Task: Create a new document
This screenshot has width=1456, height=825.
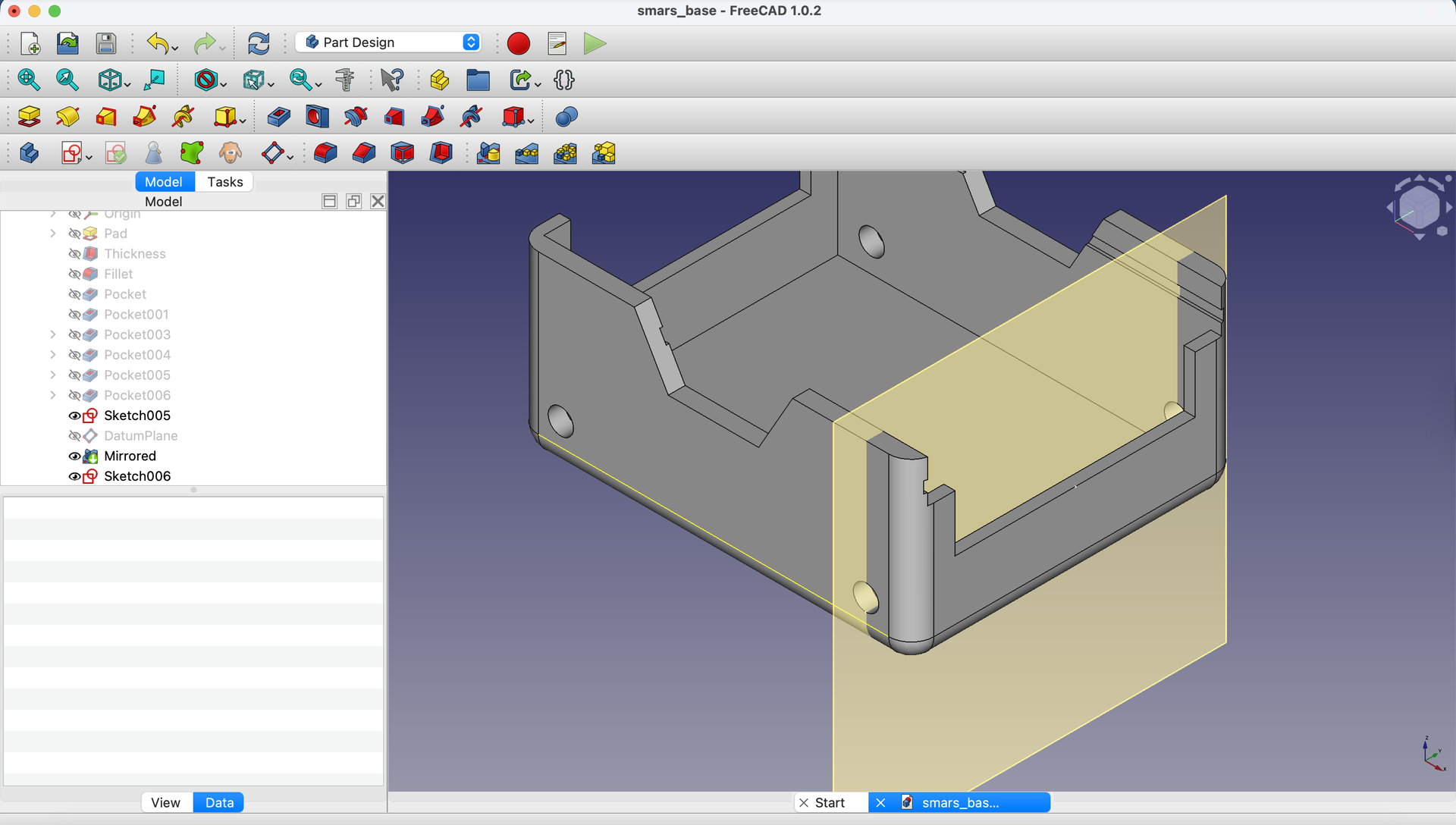Action: click(x=30, y=43)
